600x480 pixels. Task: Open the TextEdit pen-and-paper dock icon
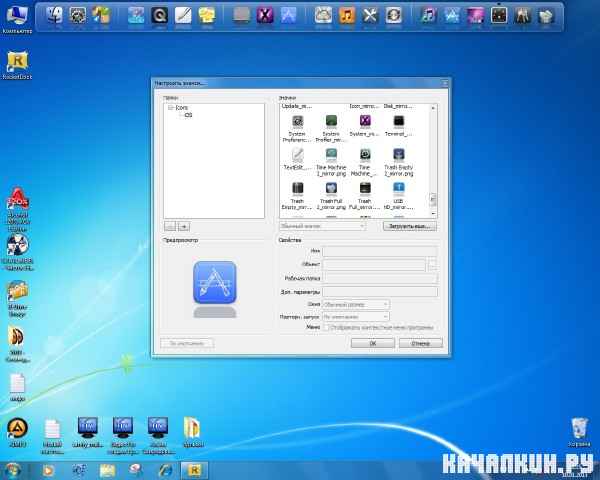(183, 16)
